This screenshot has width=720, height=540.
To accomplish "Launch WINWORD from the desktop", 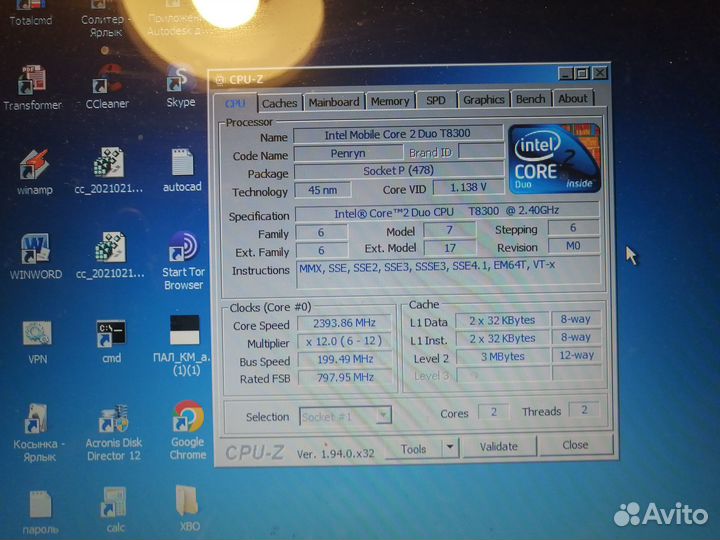I will click(35, 257).
